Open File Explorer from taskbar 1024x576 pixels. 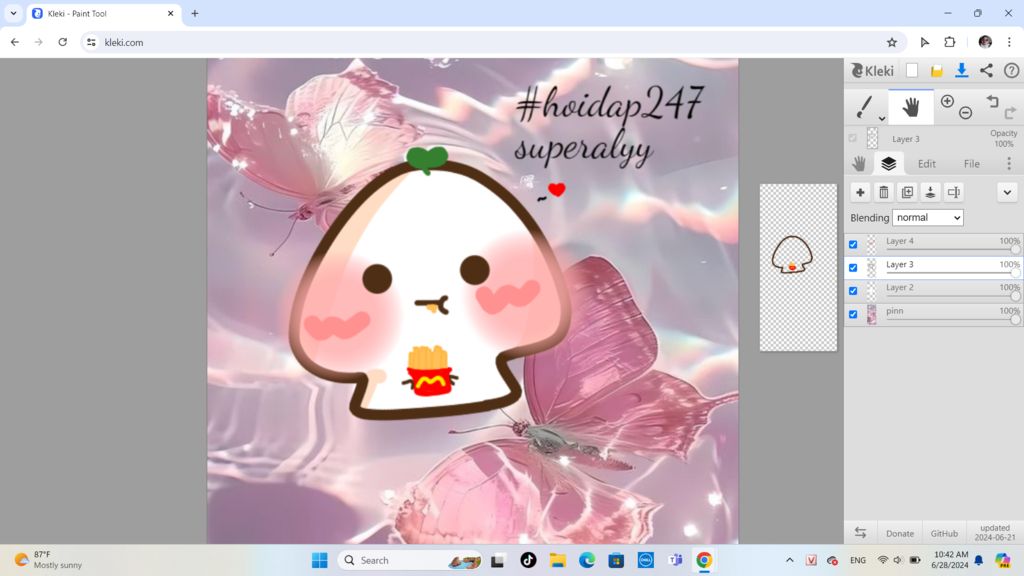tap(557, 560)
